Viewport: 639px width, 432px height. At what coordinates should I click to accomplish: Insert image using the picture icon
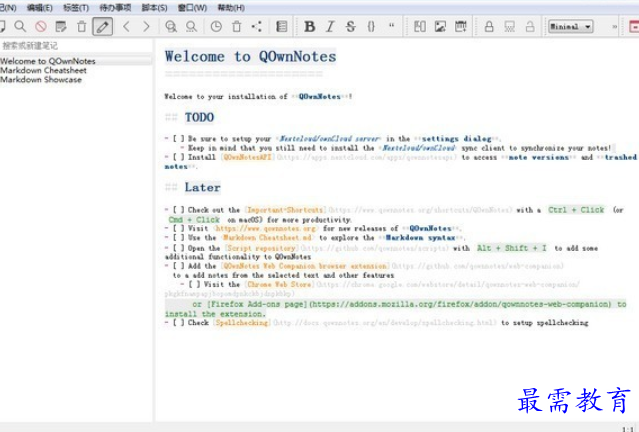(x=440, y=26)
